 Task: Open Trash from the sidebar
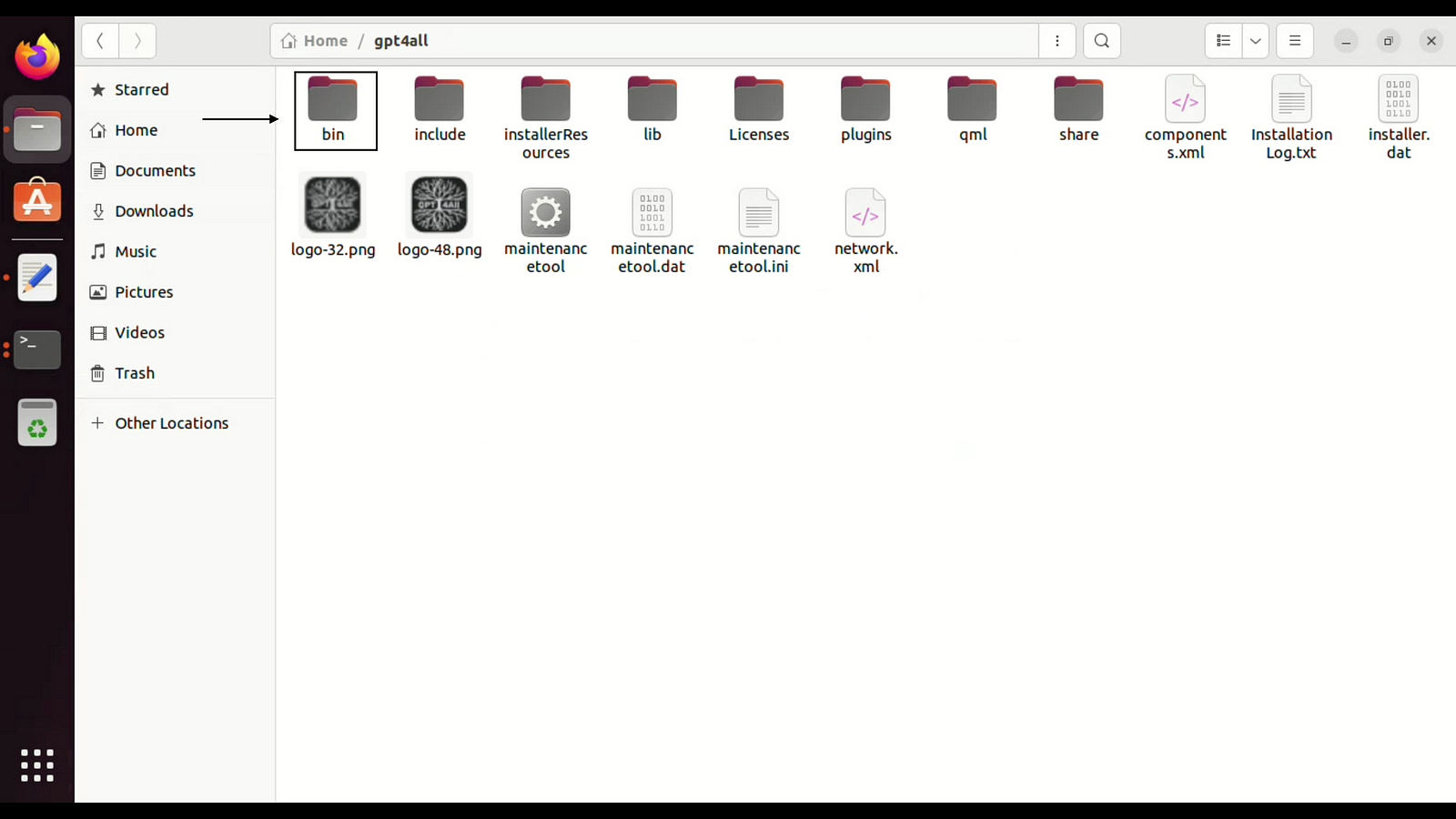tap(135, 373)
